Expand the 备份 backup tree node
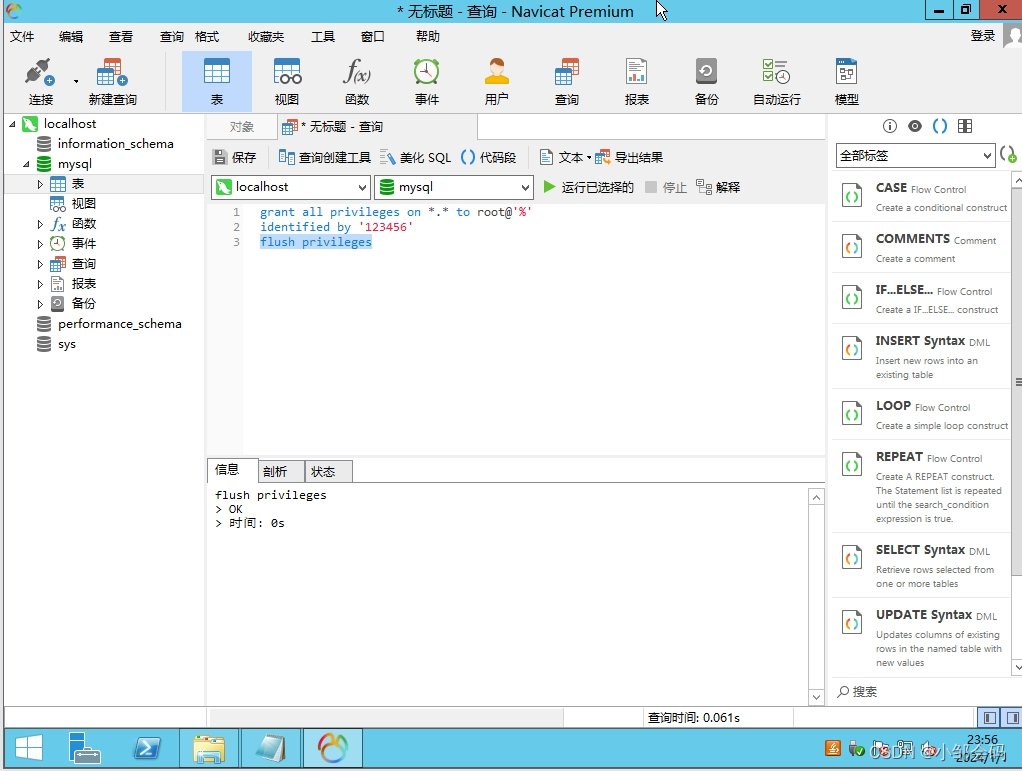Screen dimensions: 1022x771 (x=40, y=304)
